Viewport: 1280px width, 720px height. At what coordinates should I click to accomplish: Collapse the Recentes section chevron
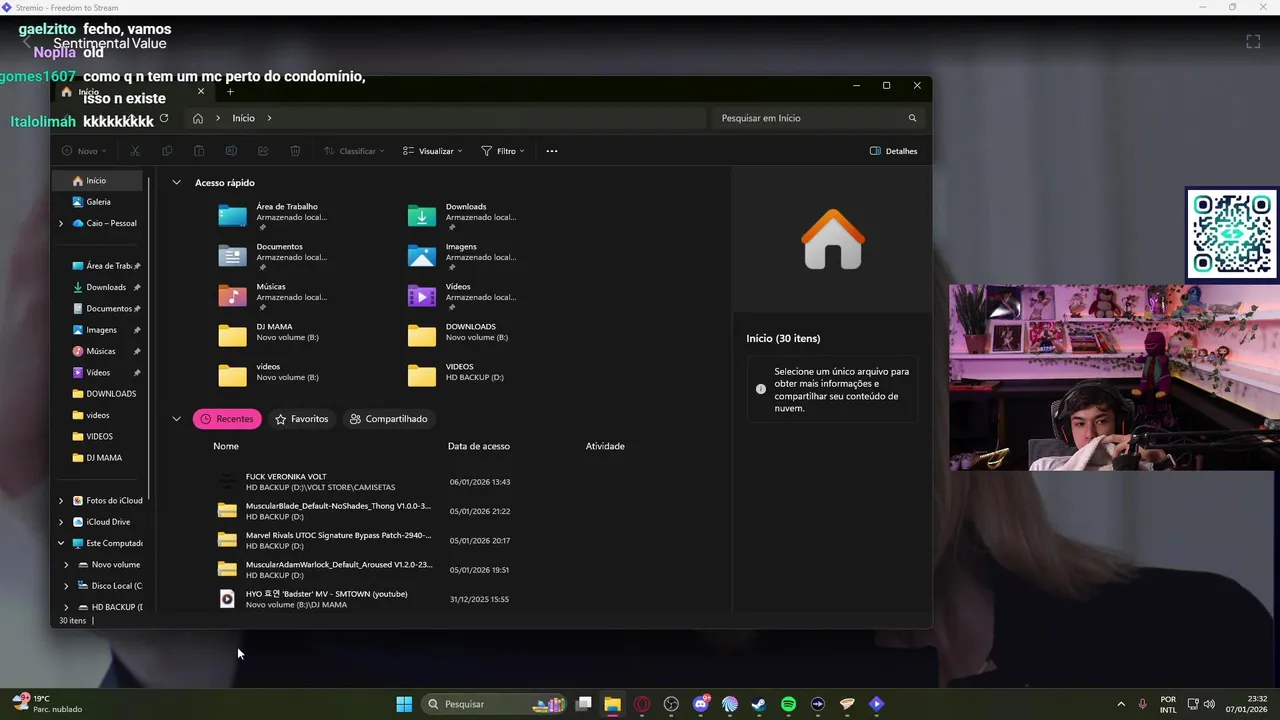pos(177,419)
